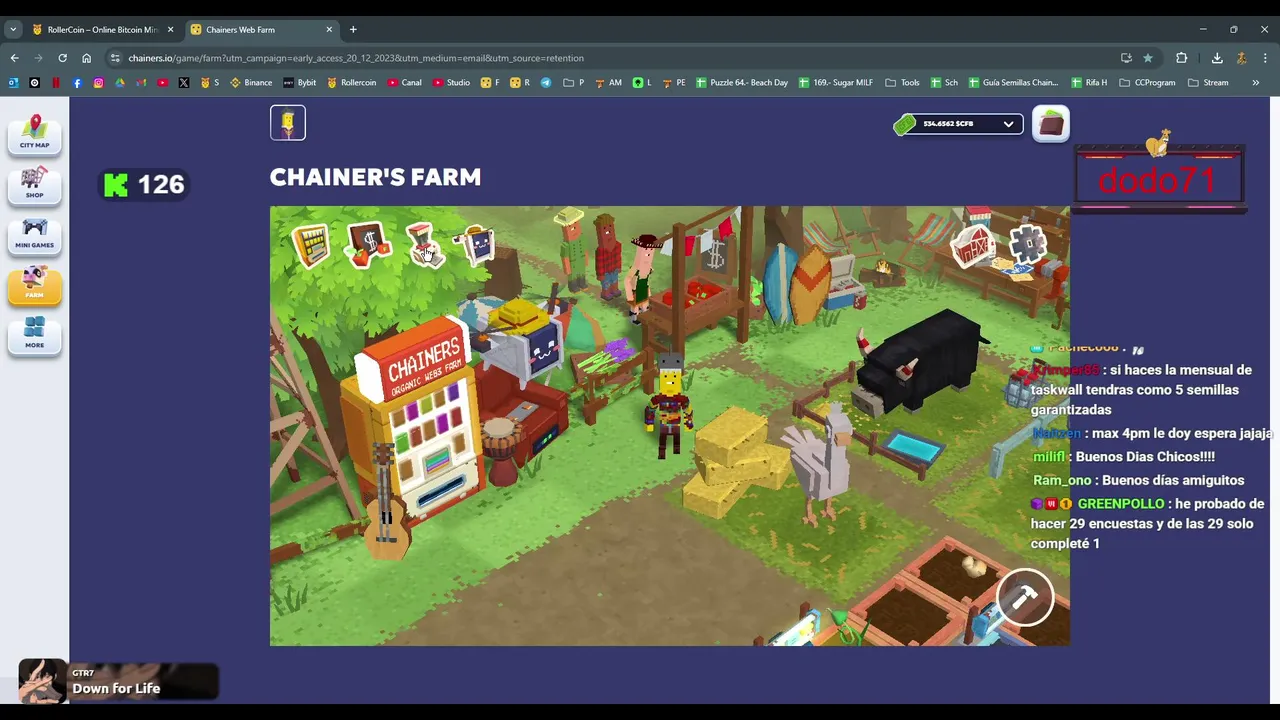Screen dimensions: 1280x720
Task: Open the Guía Semillas Chain... bookmark
Action: pos(1013,83)
